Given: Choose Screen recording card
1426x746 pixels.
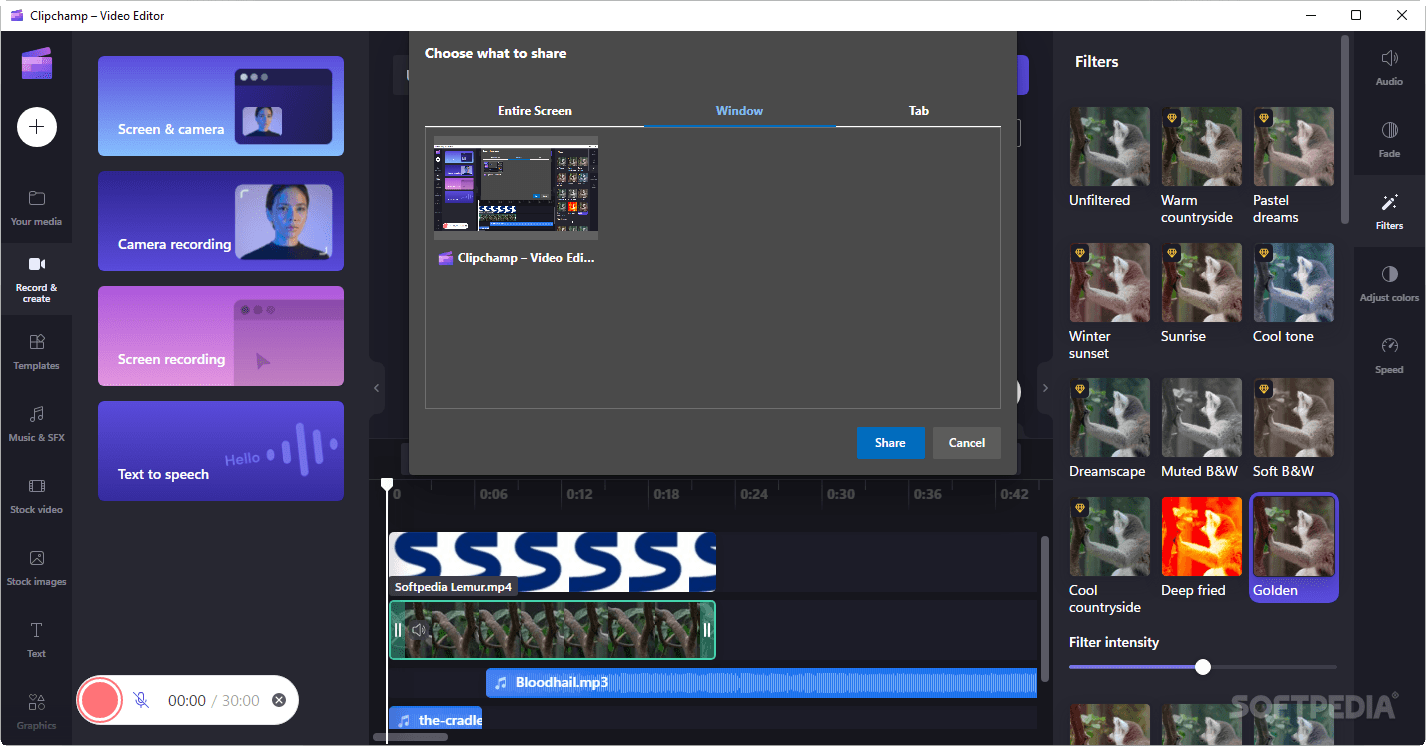Looking at the screenshot, I should 221,336.
